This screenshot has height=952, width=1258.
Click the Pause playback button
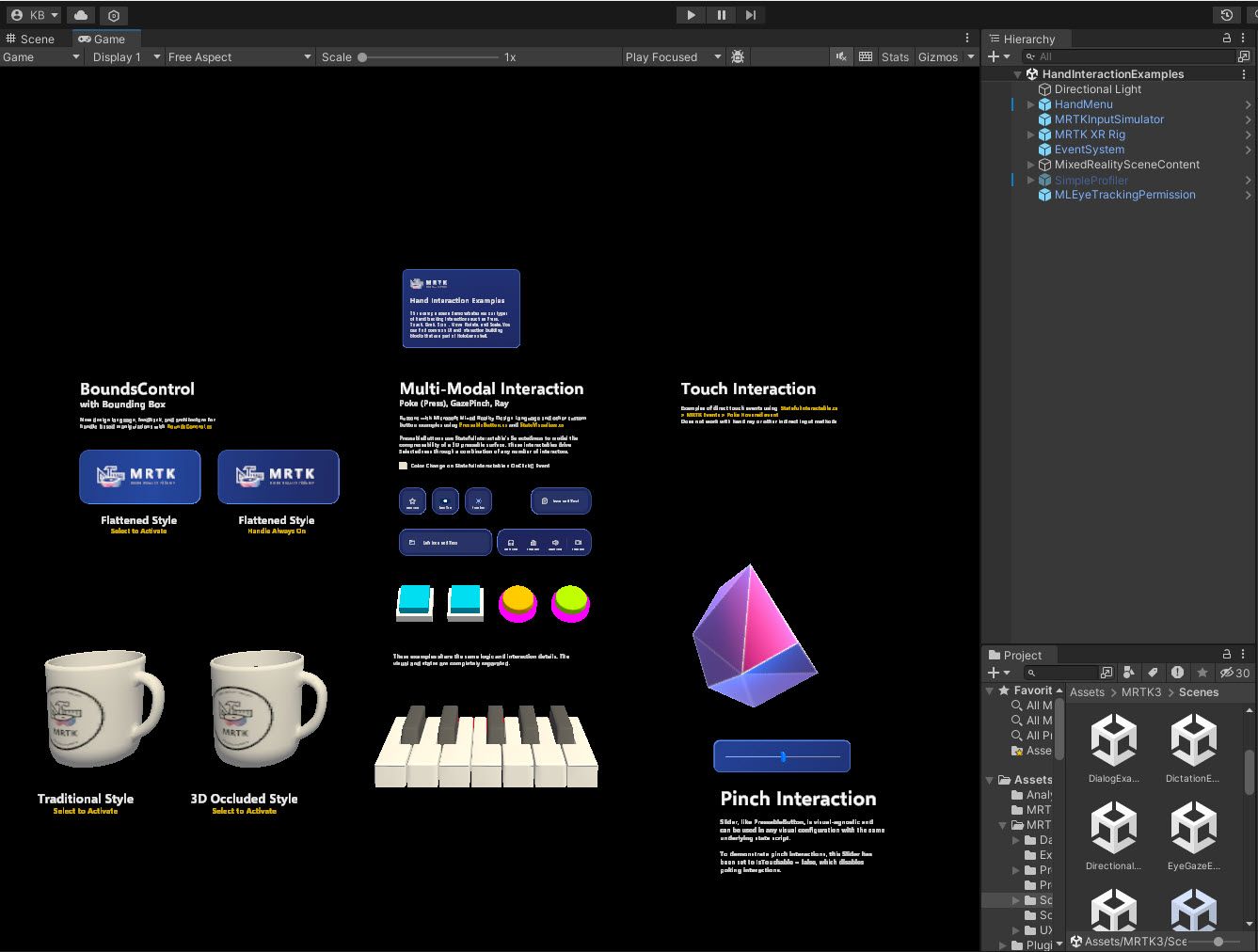click(721, 15)
